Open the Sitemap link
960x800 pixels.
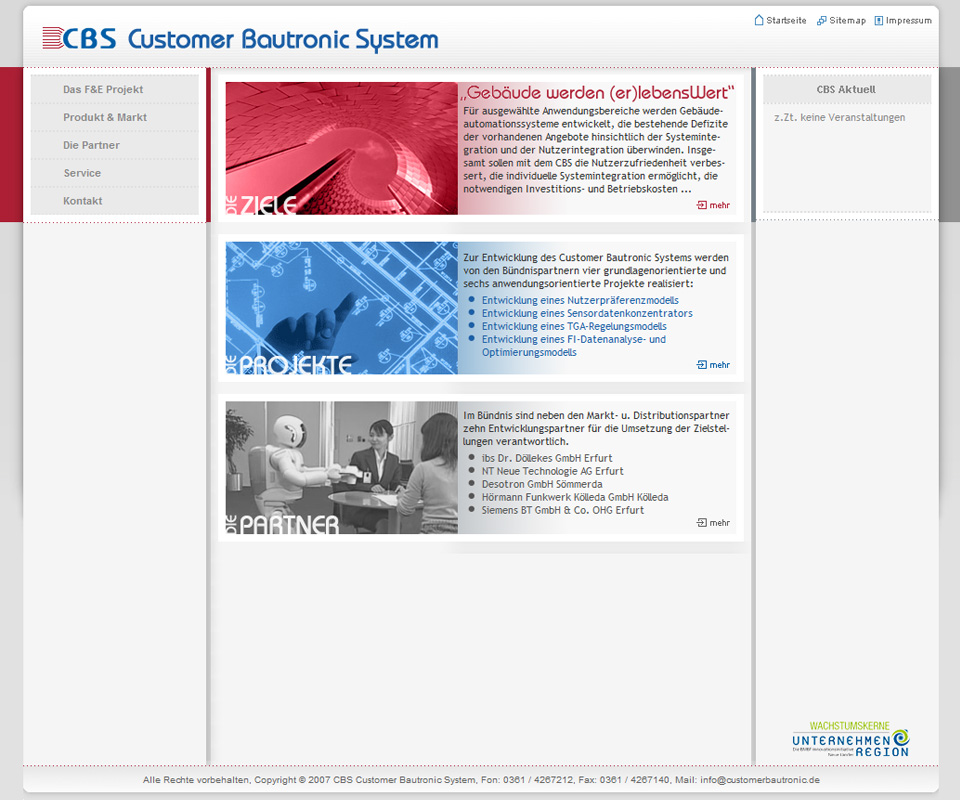[x=847, y=20]
